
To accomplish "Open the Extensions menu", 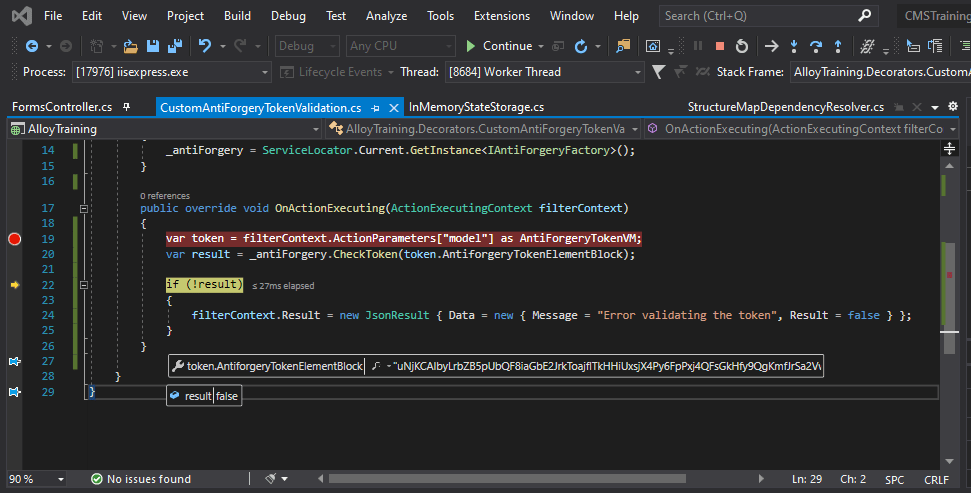I will pyautogui.click(x=502, y=16).
